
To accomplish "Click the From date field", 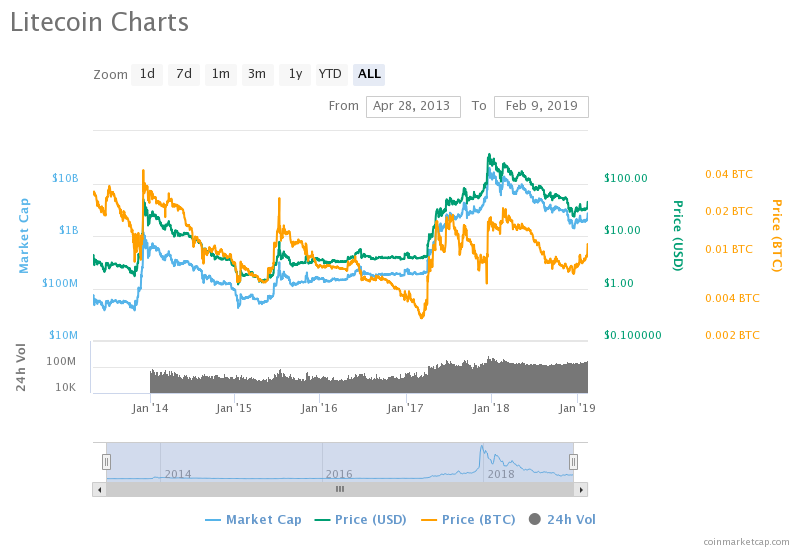I will click(413, 106).
